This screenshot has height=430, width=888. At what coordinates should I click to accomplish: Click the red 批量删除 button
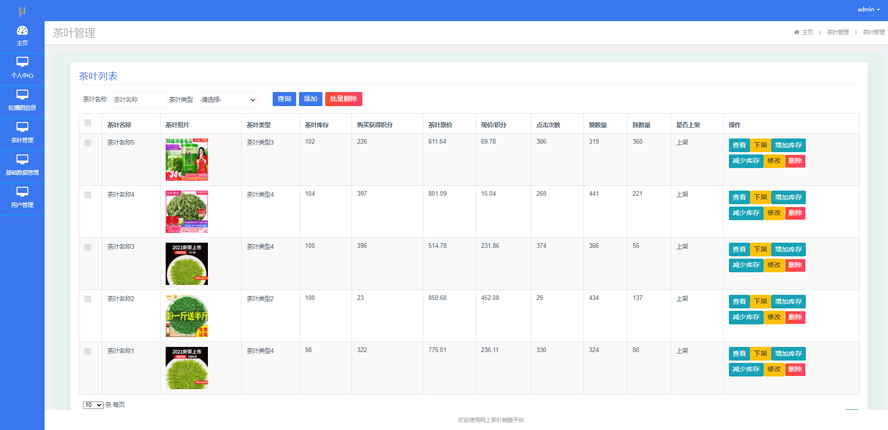click(343, 99)
